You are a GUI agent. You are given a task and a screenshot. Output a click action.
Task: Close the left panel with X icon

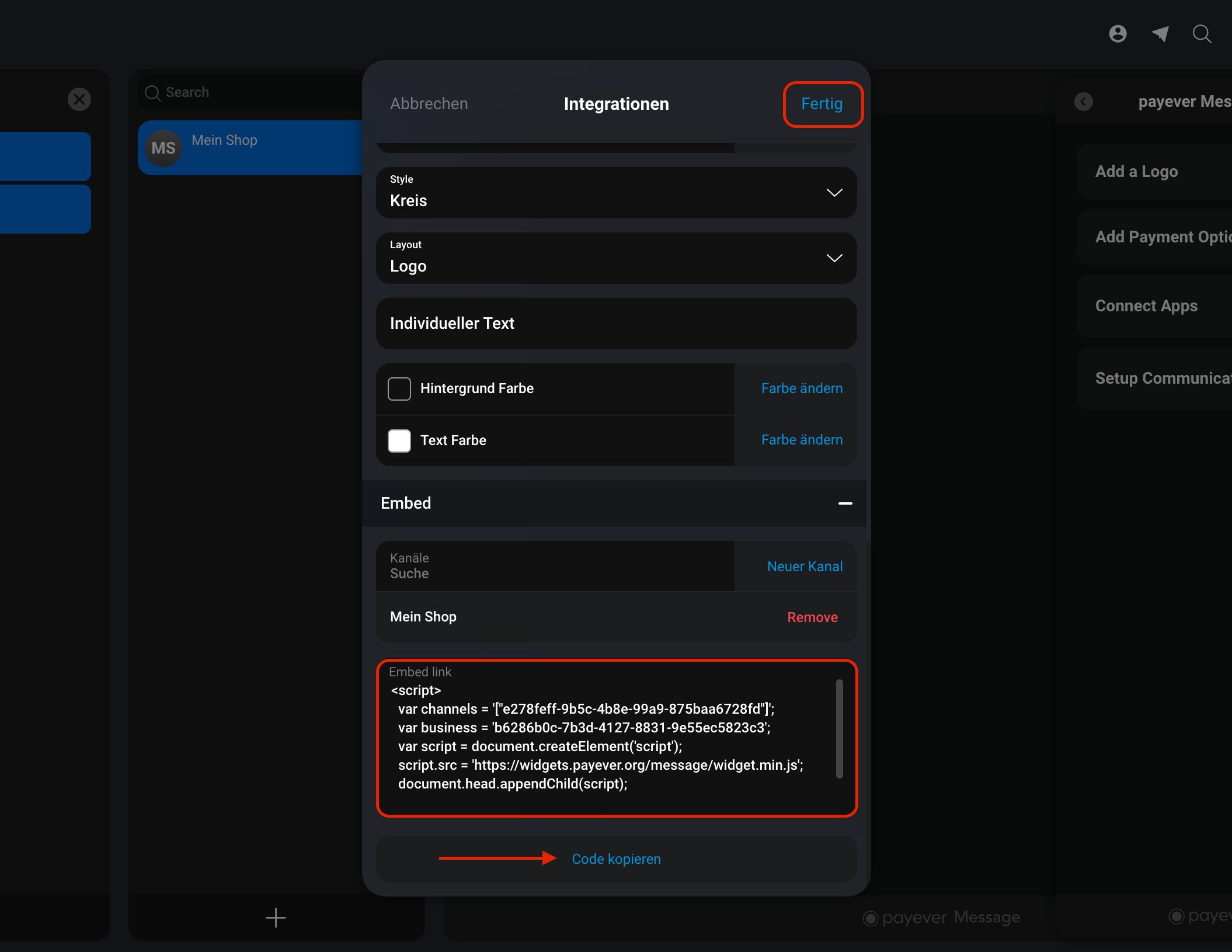pyautogui.click(x=79, y=99)
